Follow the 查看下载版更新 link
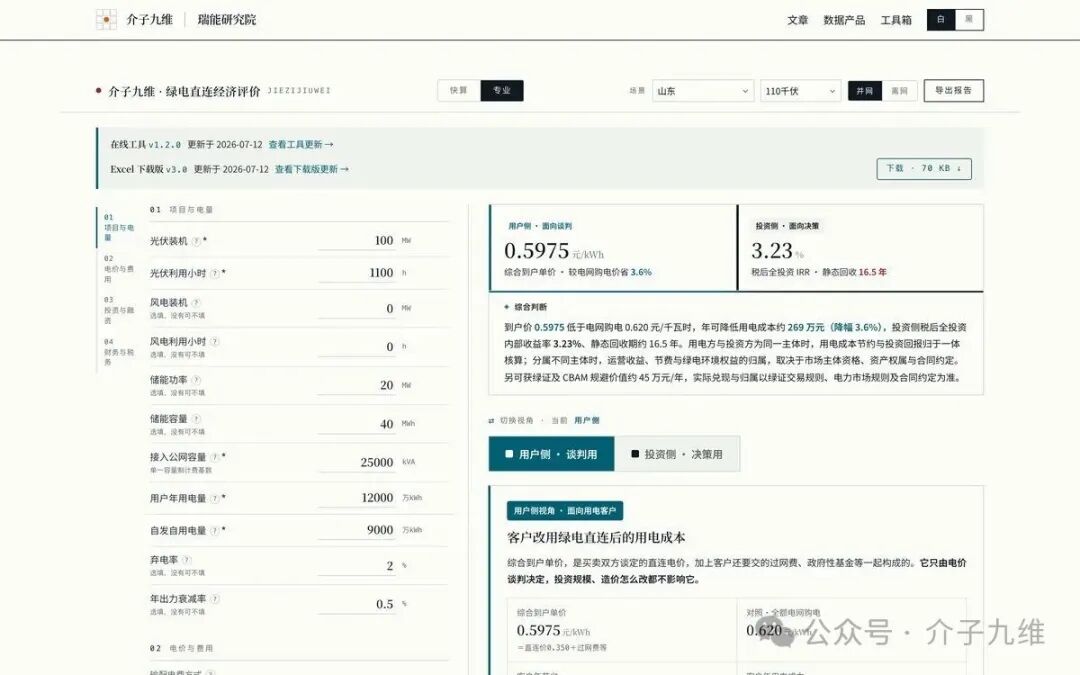 pyautogui.click(x=311, y=169)
